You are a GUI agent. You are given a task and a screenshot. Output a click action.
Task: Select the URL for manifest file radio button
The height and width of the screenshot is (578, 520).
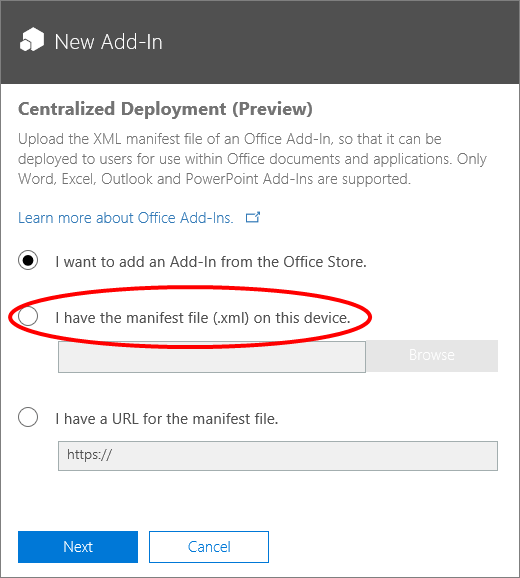coord(28,417)
